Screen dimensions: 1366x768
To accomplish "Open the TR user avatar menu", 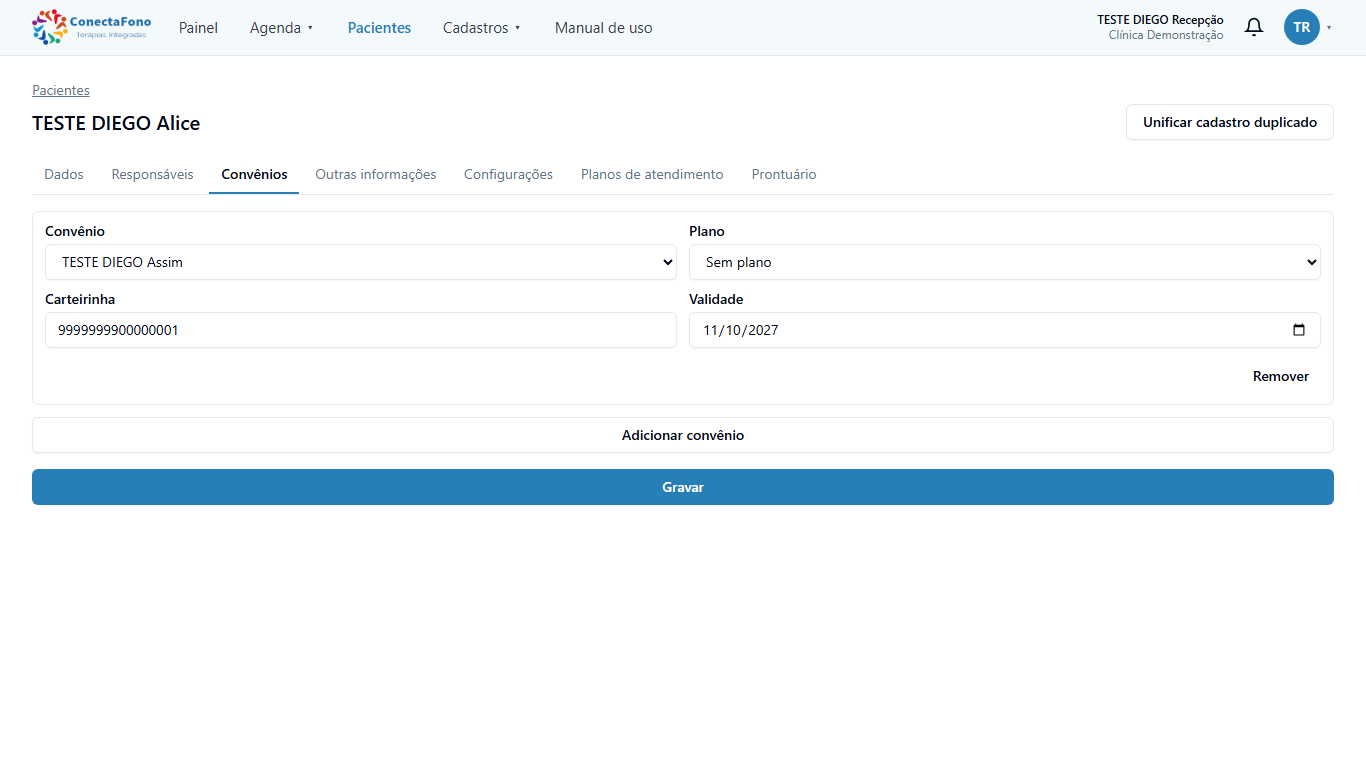I will [1302, 27].
